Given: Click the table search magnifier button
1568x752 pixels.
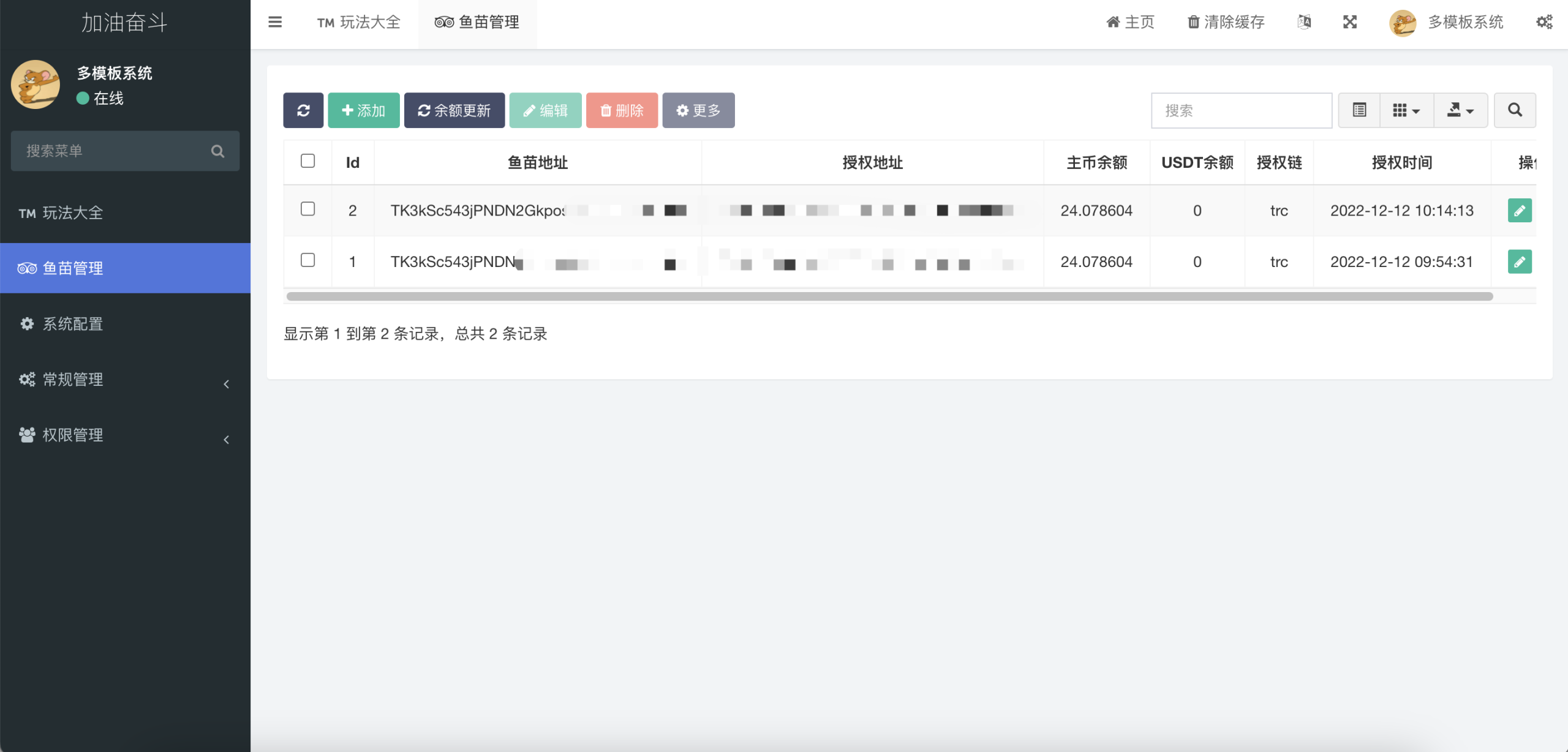Looking at the screenshot, I should pyautogui.click(x=1515, y=110).
